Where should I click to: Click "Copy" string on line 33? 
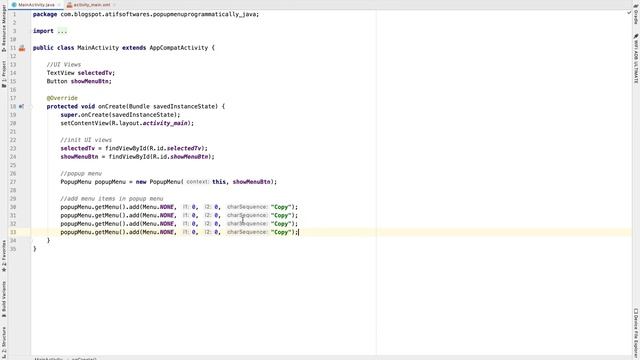[x=281, y=232]
